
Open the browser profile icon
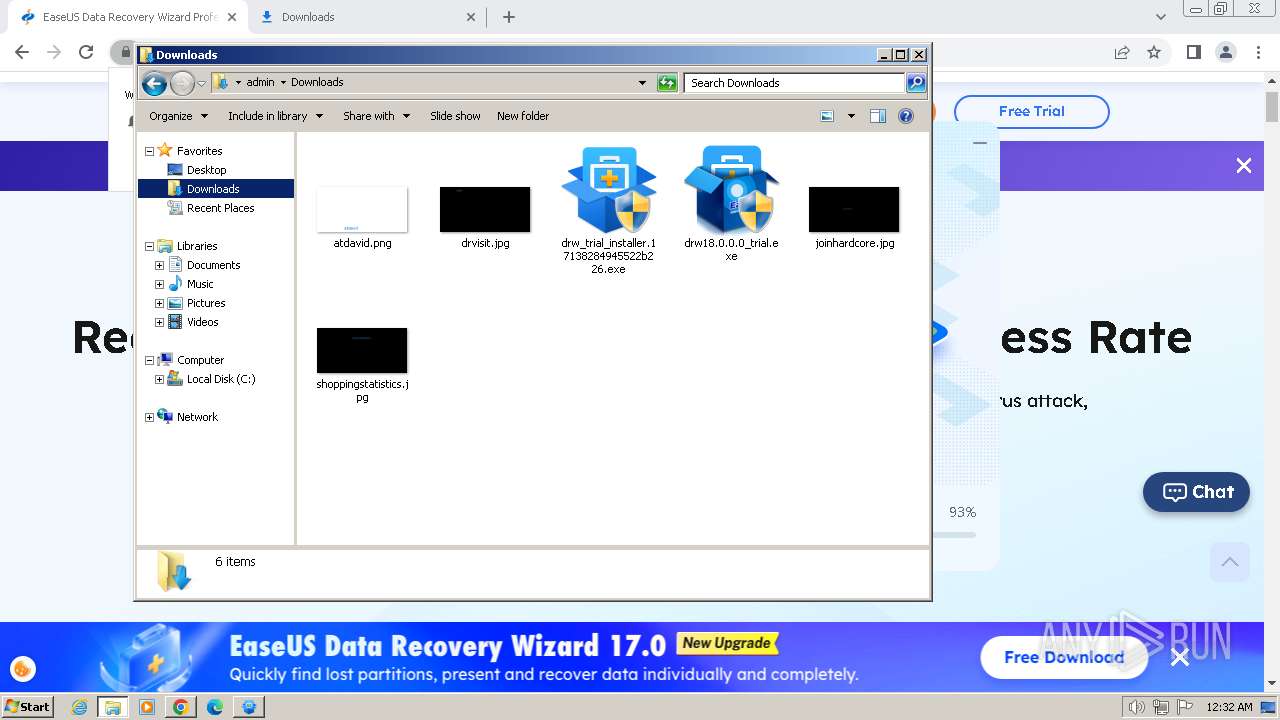point(1226,52)
